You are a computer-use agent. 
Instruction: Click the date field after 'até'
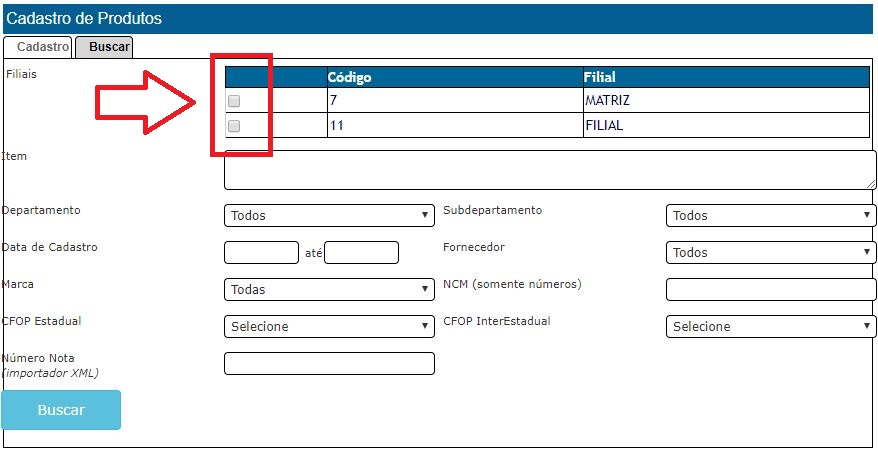(x=361, y=252)
